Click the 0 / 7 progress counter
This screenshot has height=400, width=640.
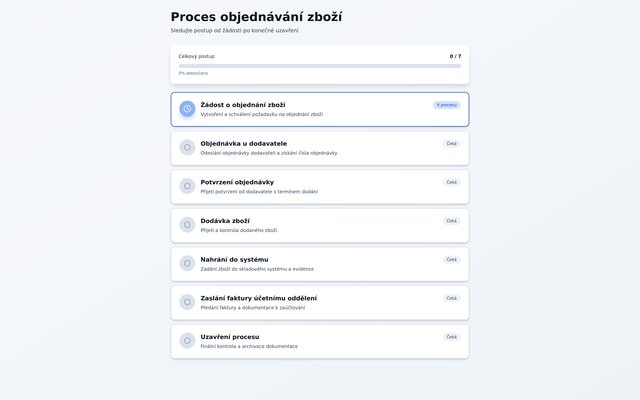tap(455, 57)
